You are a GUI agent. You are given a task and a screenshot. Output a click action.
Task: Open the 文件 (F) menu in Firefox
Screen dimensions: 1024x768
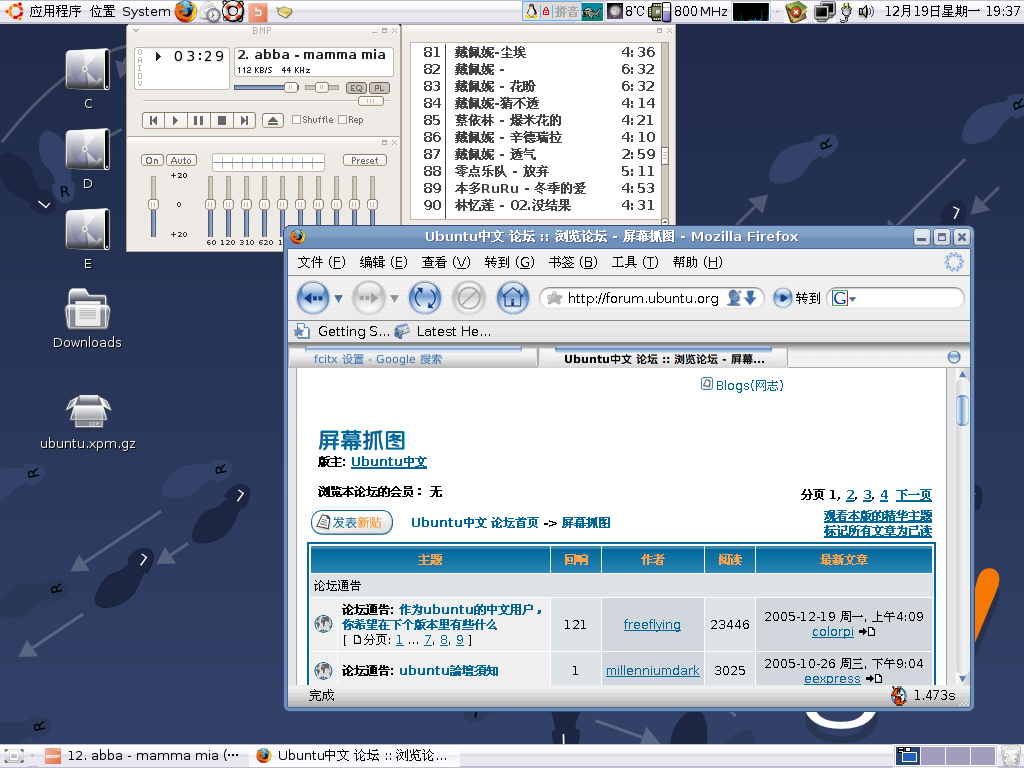point(321,263)
